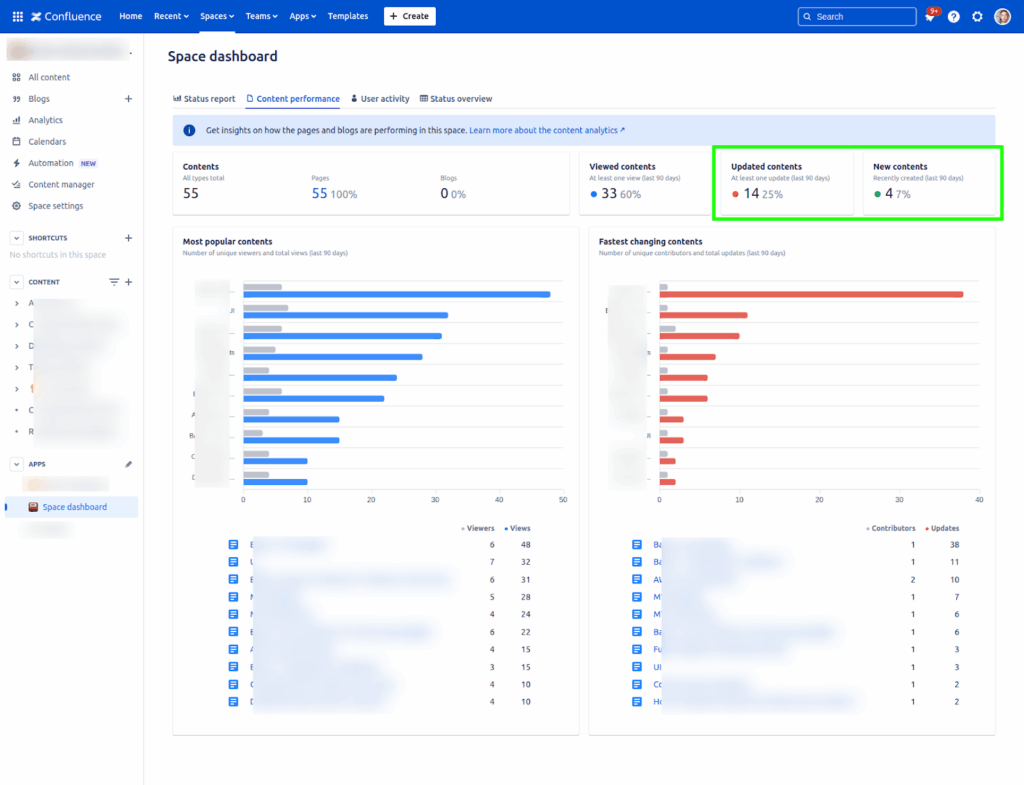Open the Spaces dropdown menu
The width and height of the screenshot is (1024, 785).
217,16
